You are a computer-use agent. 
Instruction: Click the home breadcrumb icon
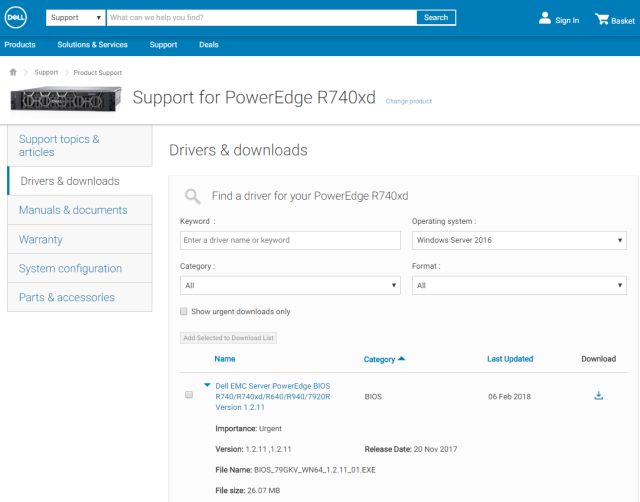[13, 72]
